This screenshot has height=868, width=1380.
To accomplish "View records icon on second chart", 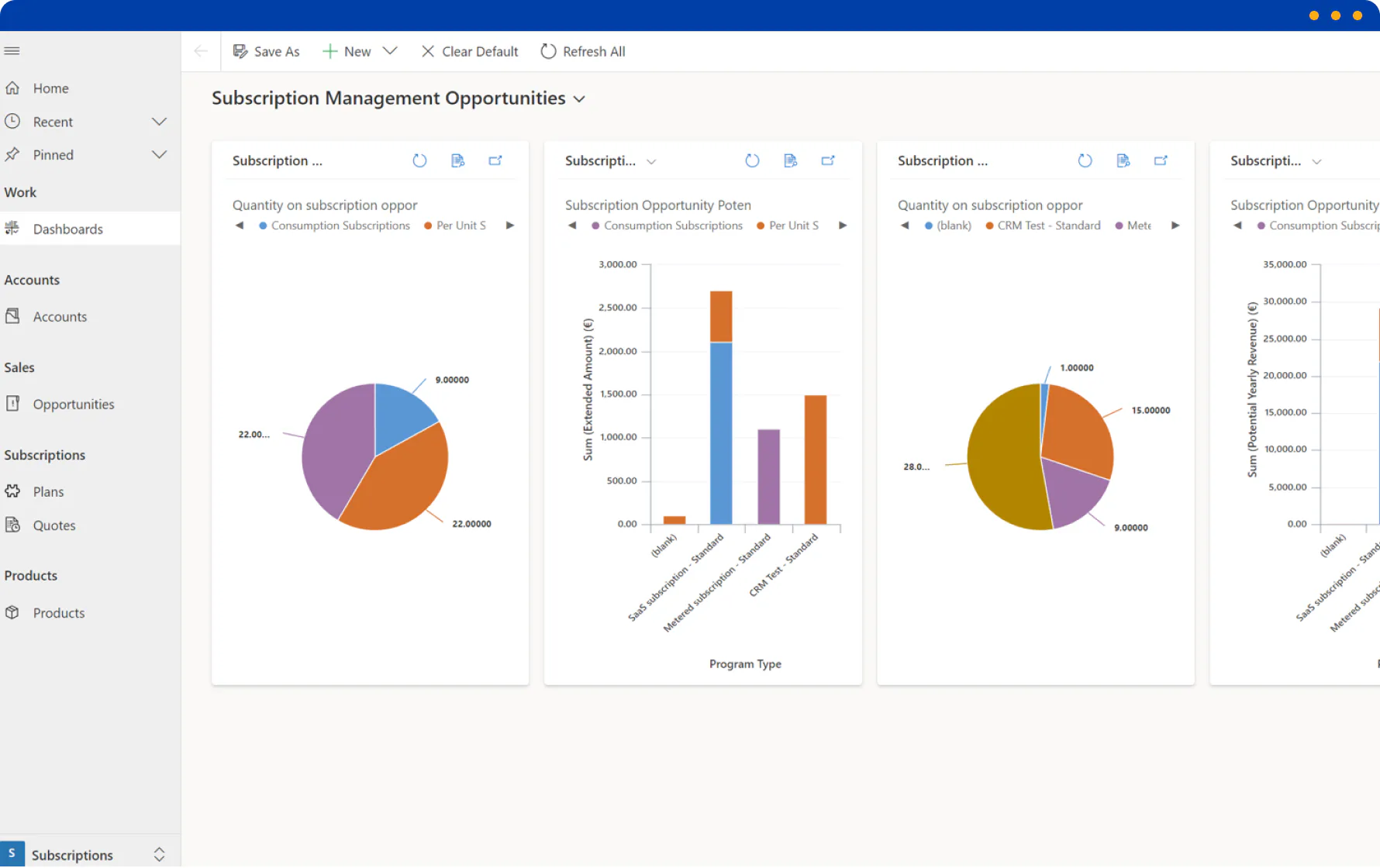I will pyautogui.click(x=790, y=160).
